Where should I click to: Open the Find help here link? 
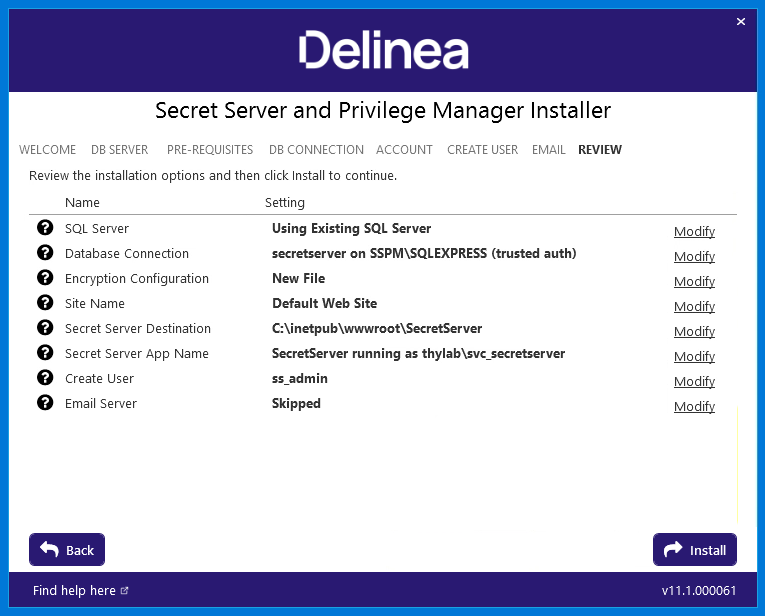tap(81, 591)
